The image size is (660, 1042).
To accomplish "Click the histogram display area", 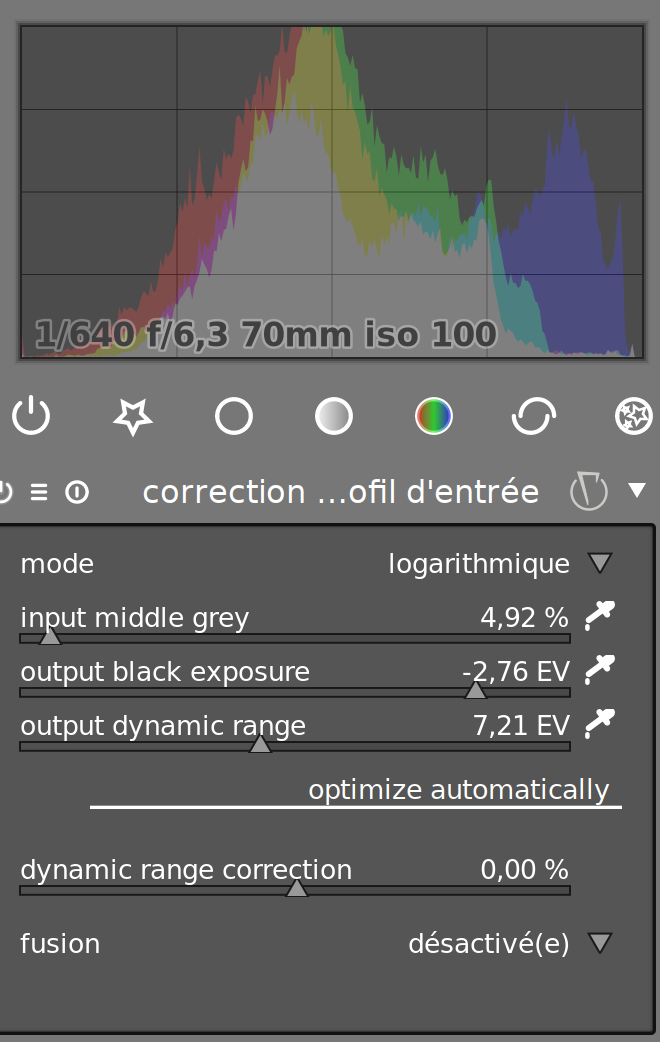I will coord(332,192).
